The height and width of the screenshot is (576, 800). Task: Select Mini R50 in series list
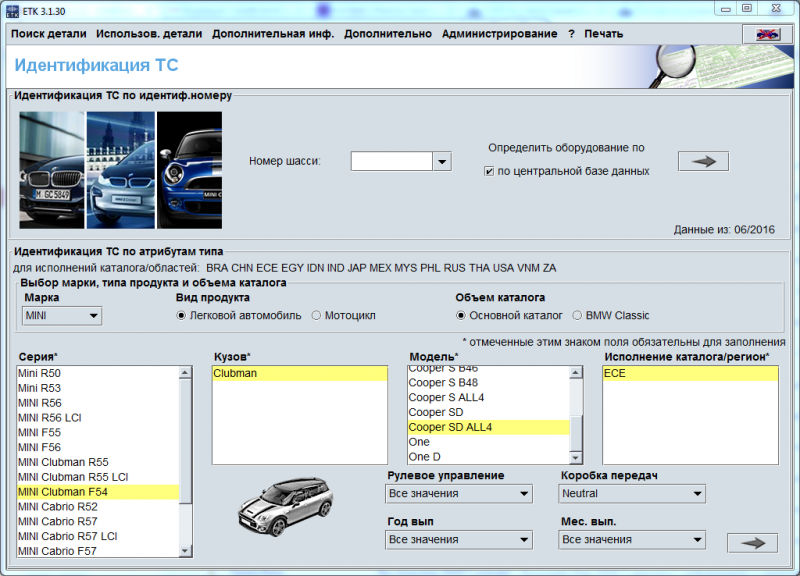(98, 373)
